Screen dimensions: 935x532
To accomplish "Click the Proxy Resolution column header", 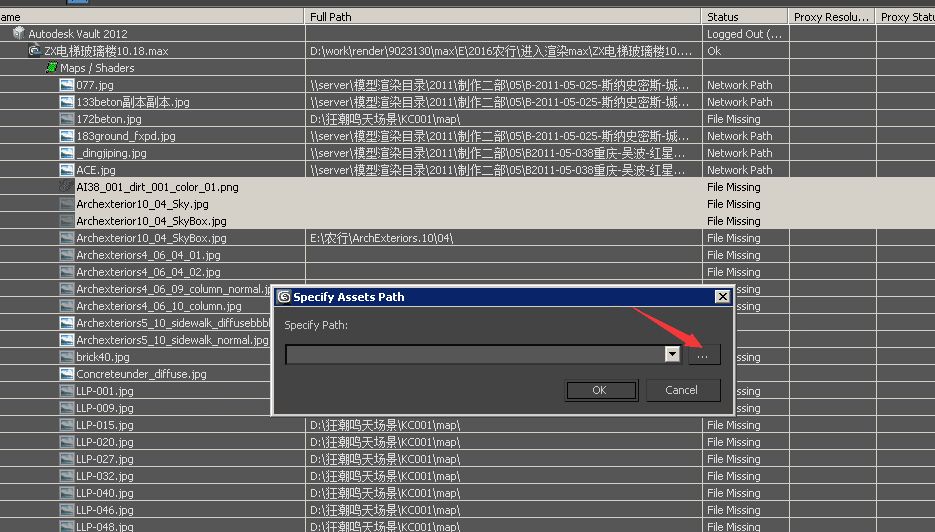I will pos(832,17).
